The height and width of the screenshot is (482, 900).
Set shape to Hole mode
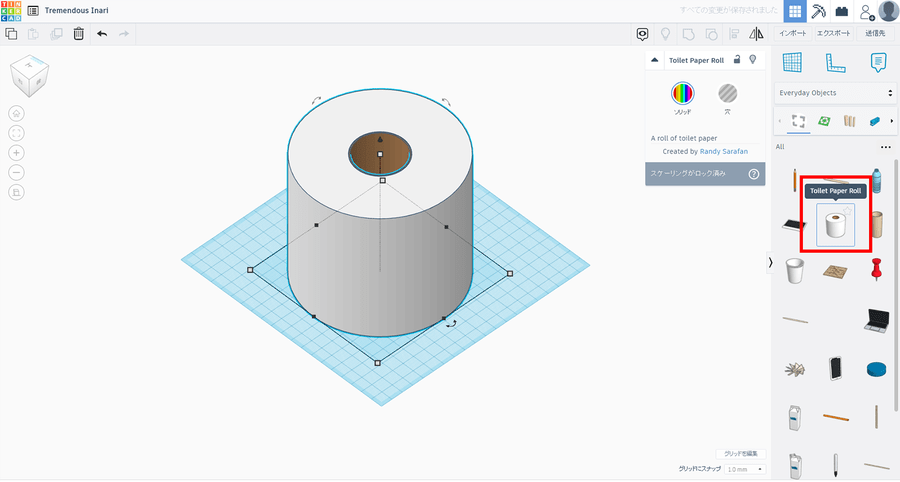(x=727, y=94)
